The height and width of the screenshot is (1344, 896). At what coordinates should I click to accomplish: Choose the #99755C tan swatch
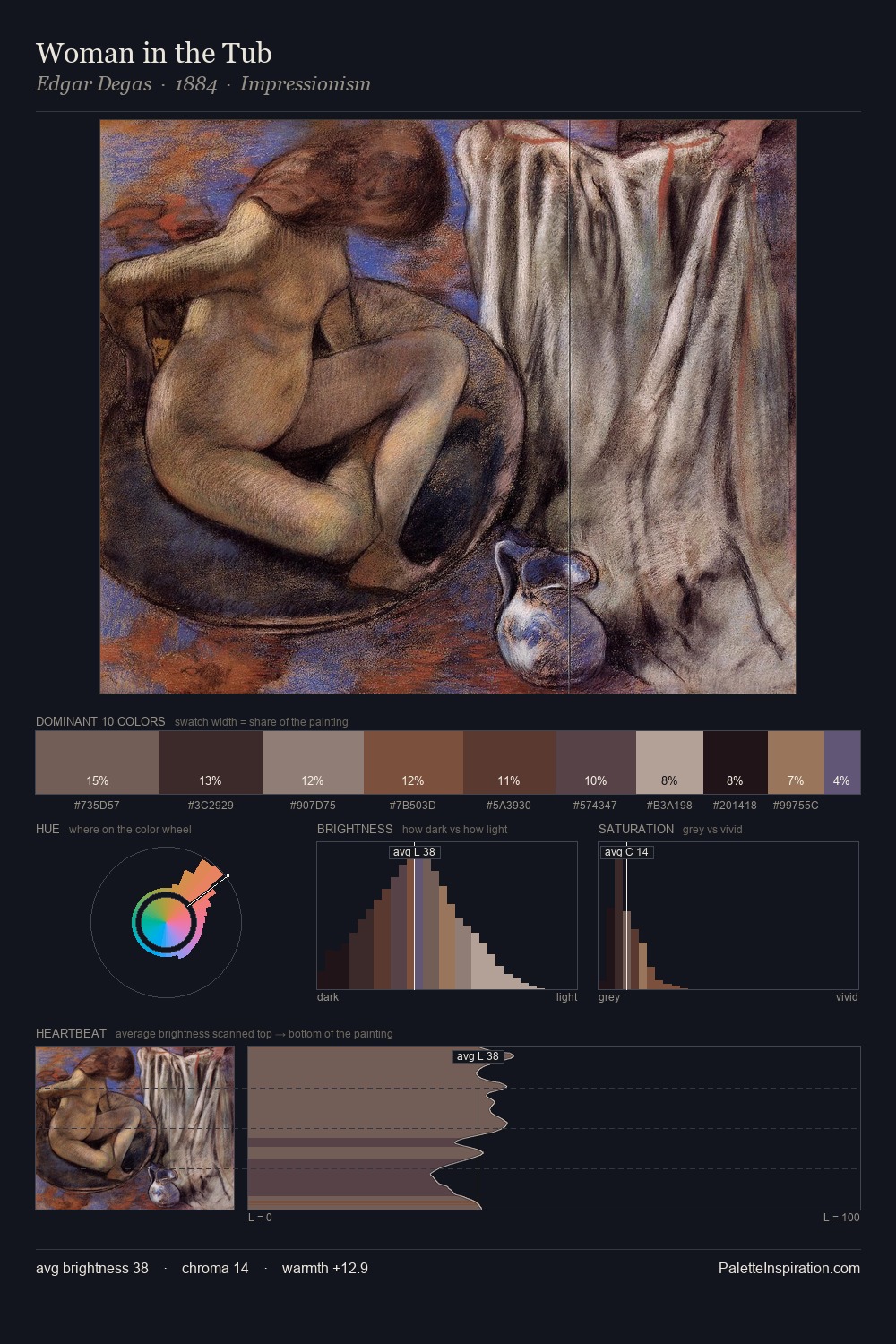pyautogui.click(x=796, y=762)
